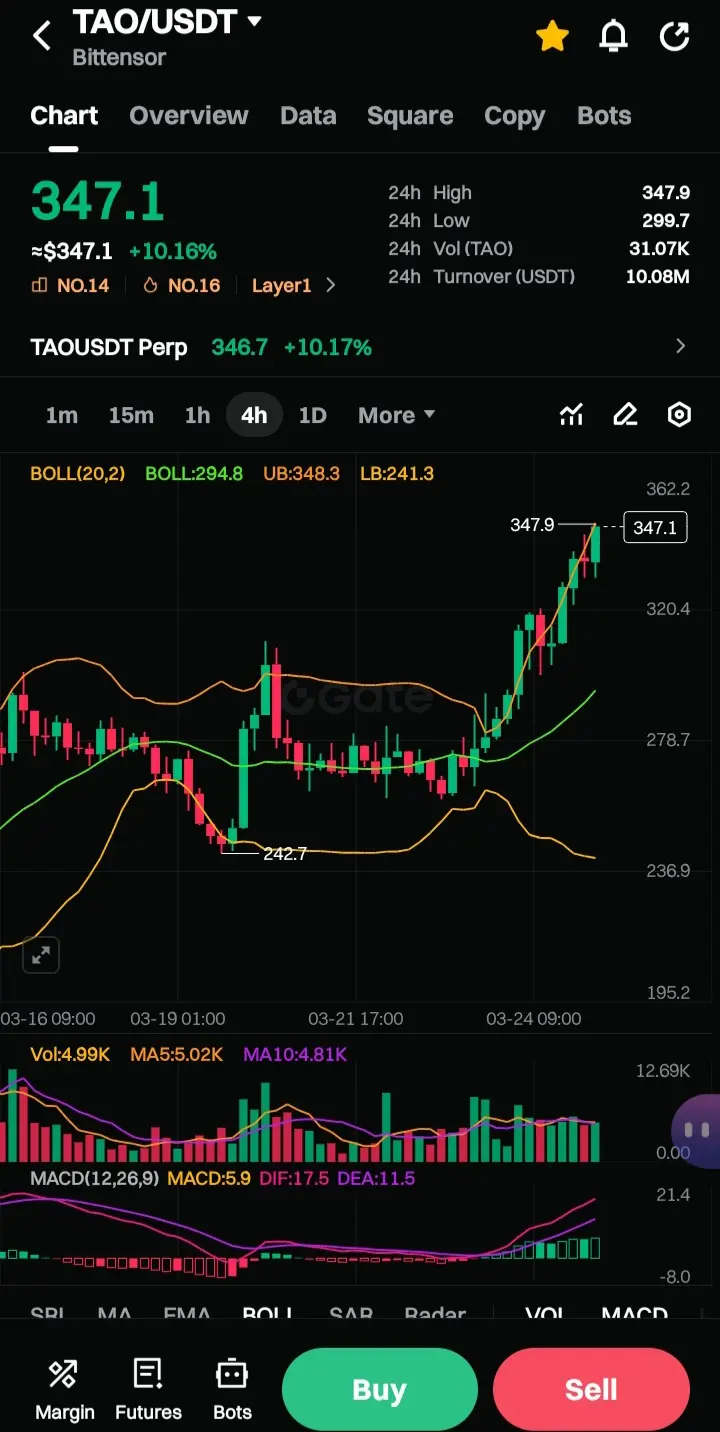Toggle the VOL sub-indicator
720x1432 pixels.
coord(546,1314)
